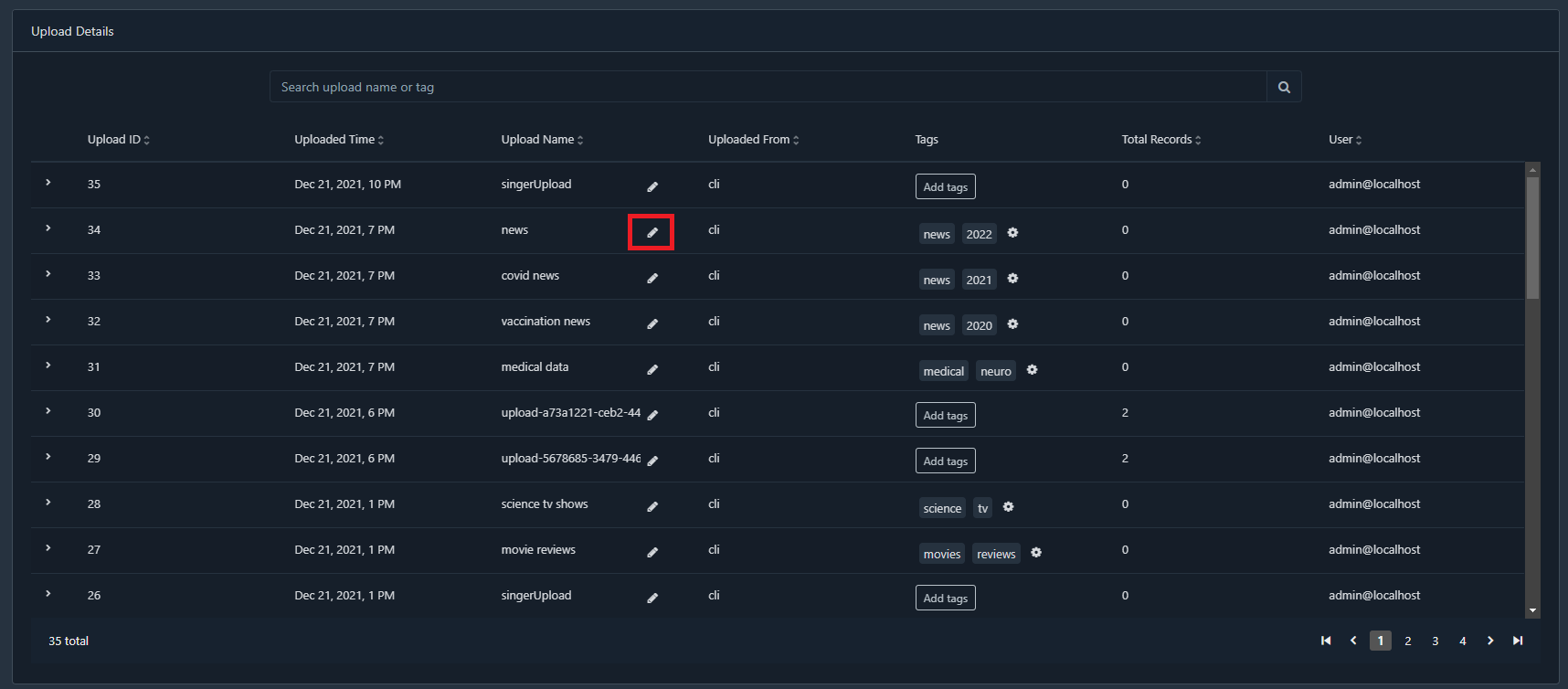Viewport: 1568px width, 689px height.
Task: Click the 'tv' tag
Action: [x=983, y=508]
